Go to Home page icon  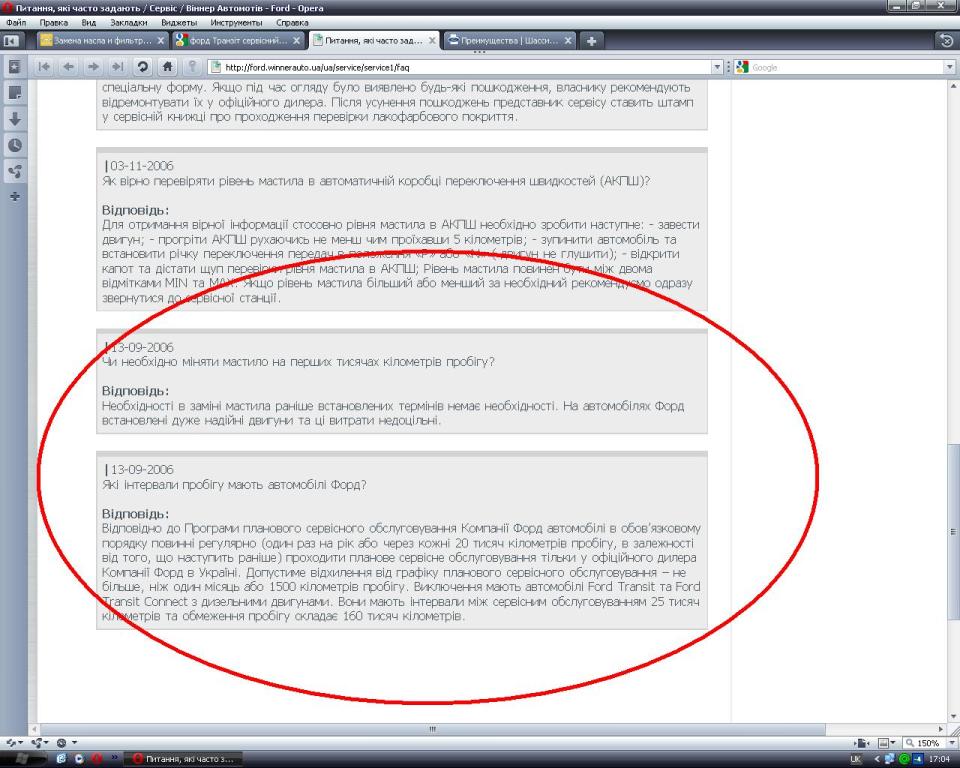click(166, 67)
